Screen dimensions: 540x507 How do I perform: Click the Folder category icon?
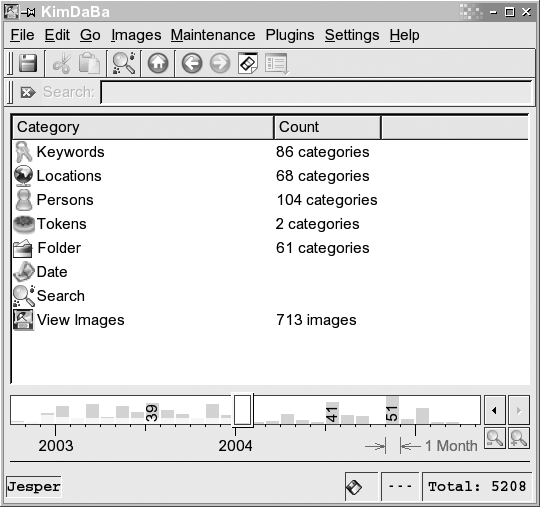point(23,248)
